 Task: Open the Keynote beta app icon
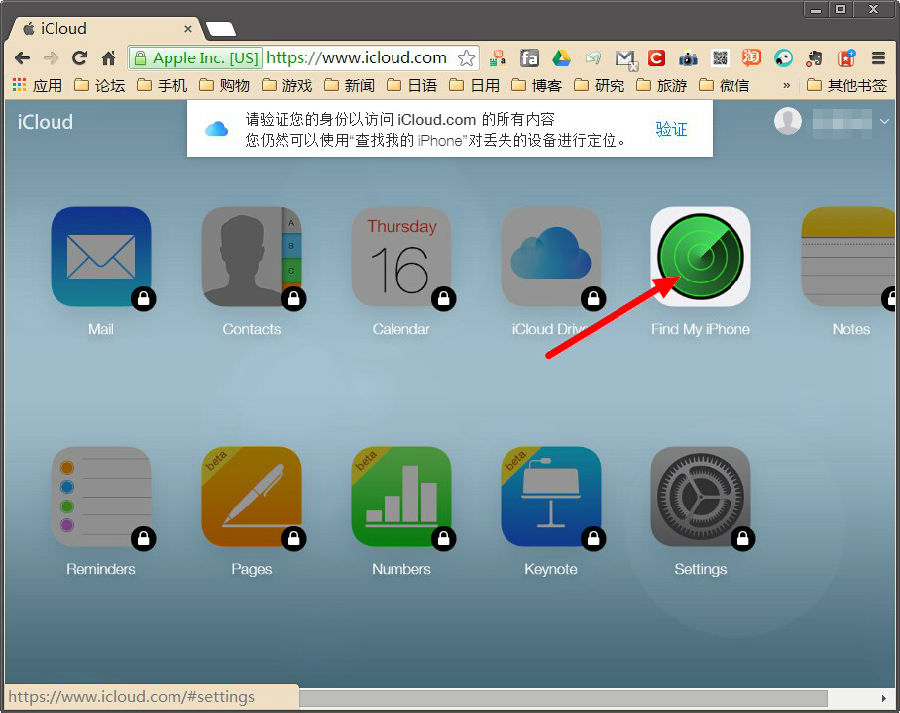(551, 497)
